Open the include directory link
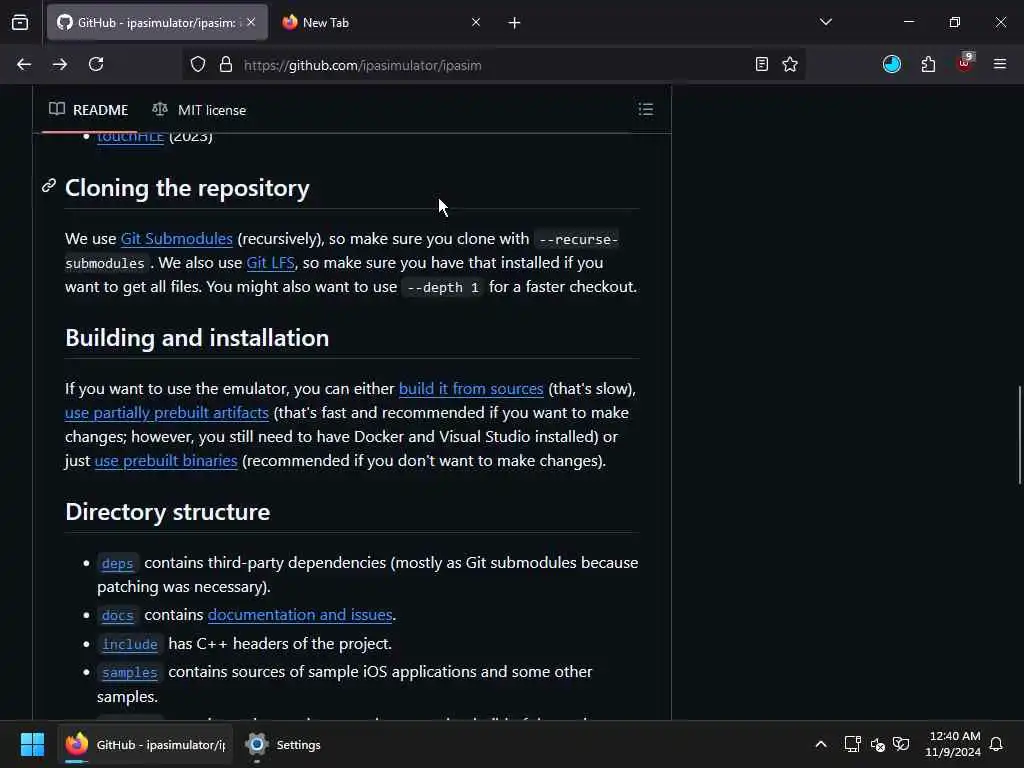The image size is (1024, 768). point(129,644)
